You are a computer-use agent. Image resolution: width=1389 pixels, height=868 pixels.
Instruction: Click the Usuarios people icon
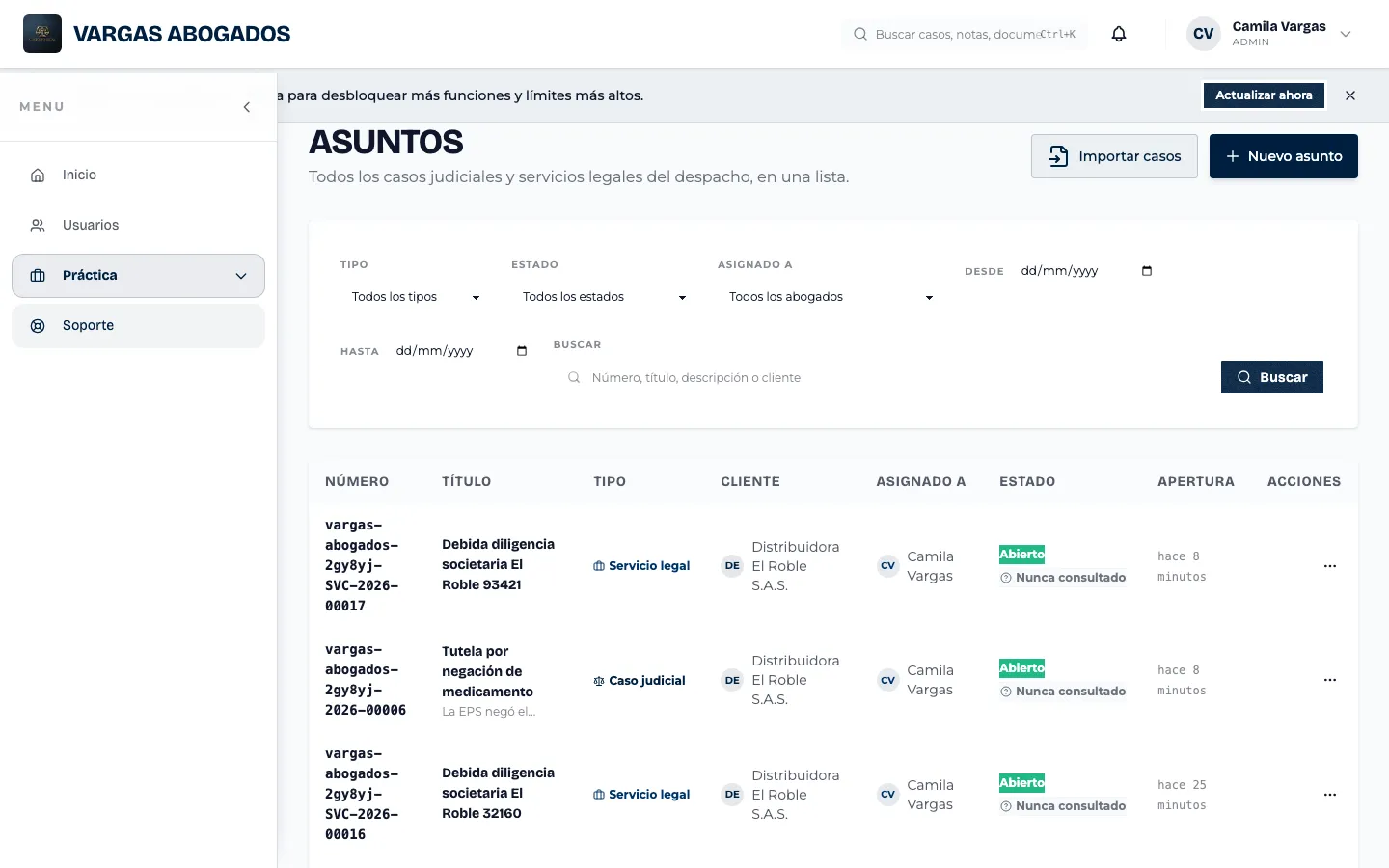(38, 226)
